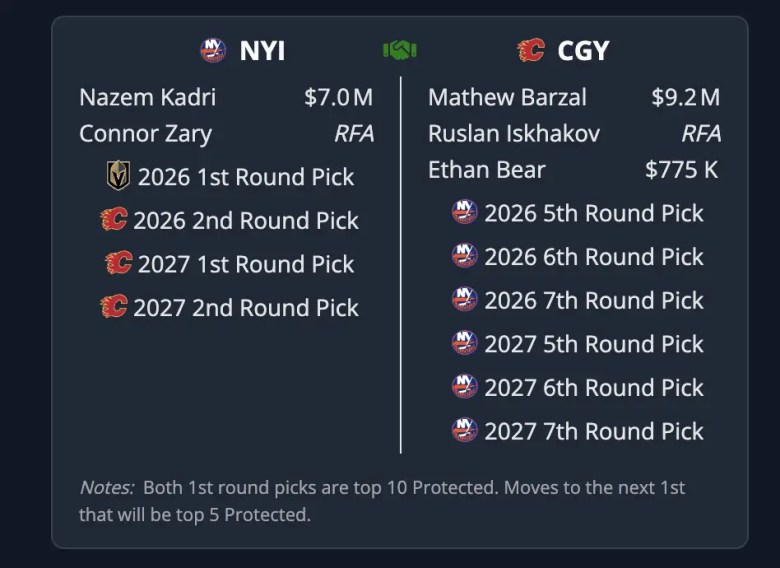
Task: Click the green handshake trade icon
Action: 400,50
